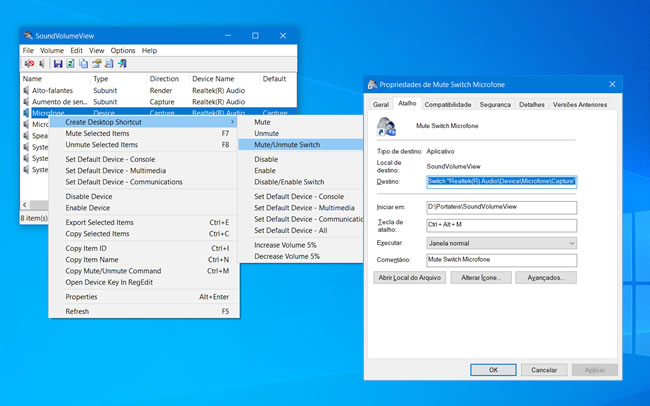Click the Alto-falantes speaker row icon
The width and height of the screenshot is (650, 406).
26,90
